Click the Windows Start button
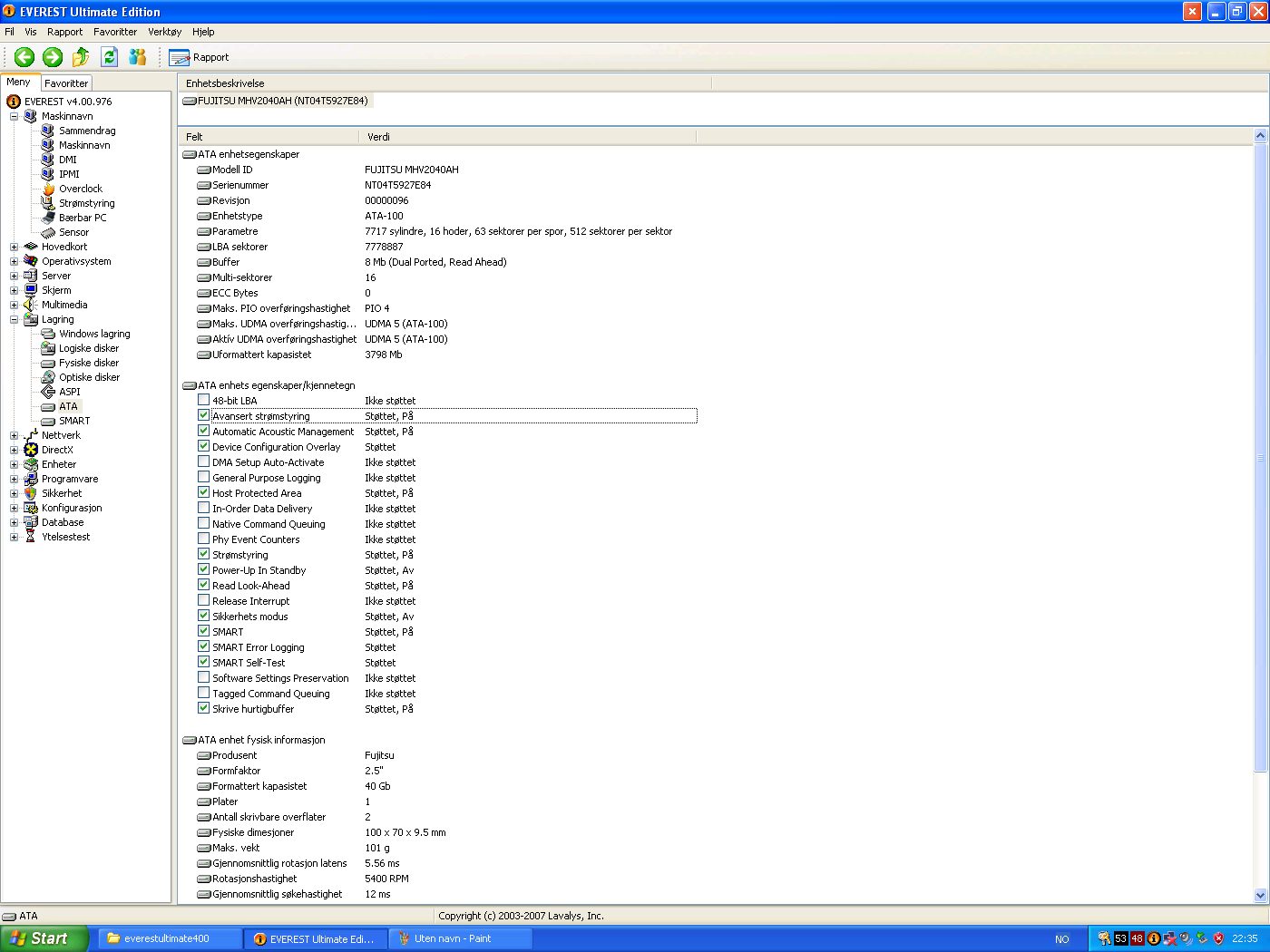This screenshot has width=1270, height=952. (x=44, y=938)
